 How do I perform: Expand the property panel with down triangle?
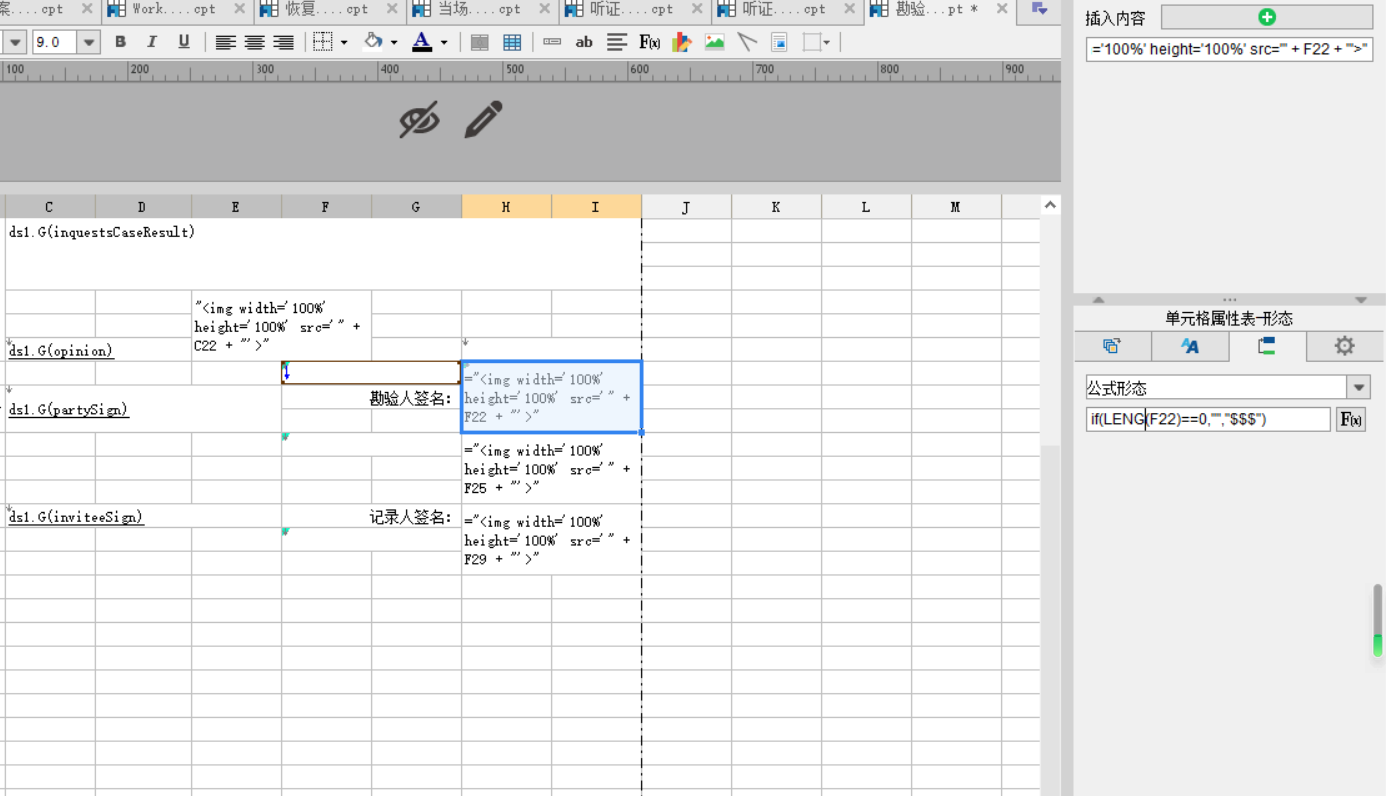1361,300
